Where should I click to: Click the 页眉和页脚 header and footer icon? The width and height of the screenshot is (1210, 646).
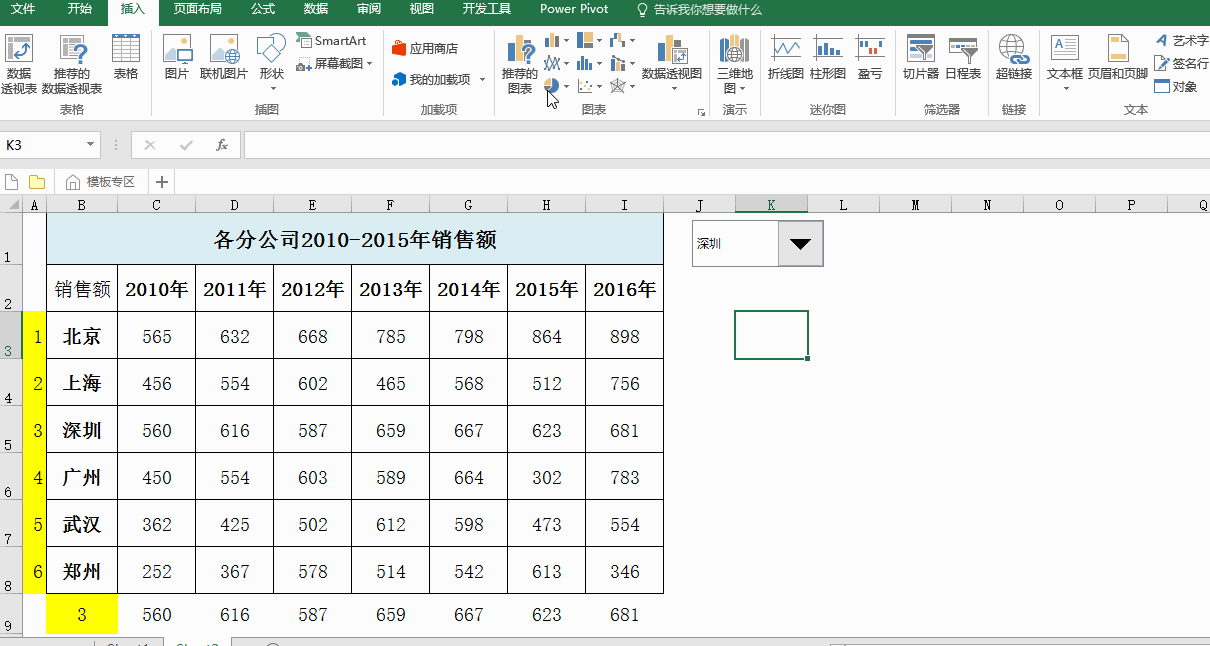click(x=1117, y=57)
